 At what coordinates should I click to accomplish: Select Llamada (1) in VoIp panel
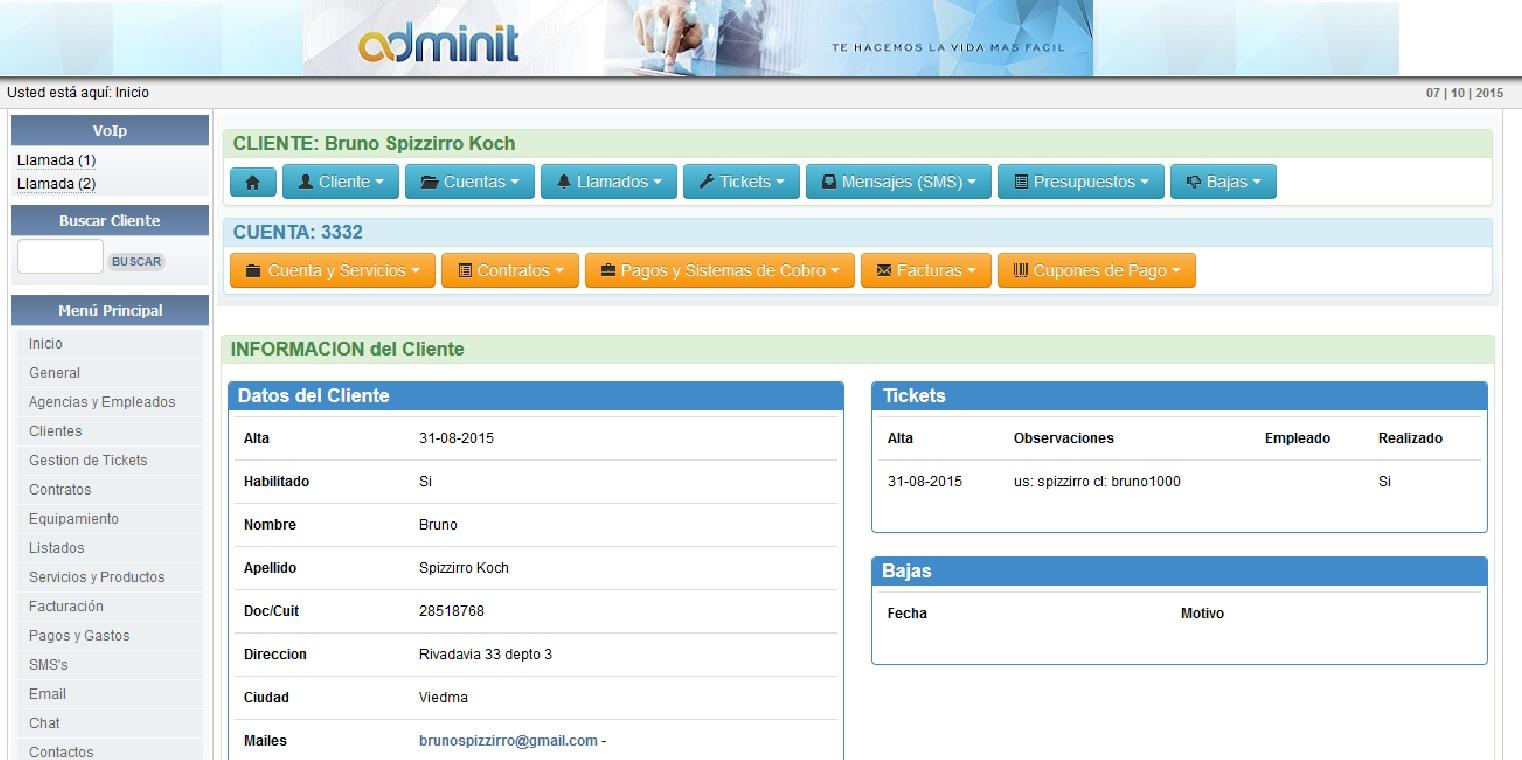(56, 160)
